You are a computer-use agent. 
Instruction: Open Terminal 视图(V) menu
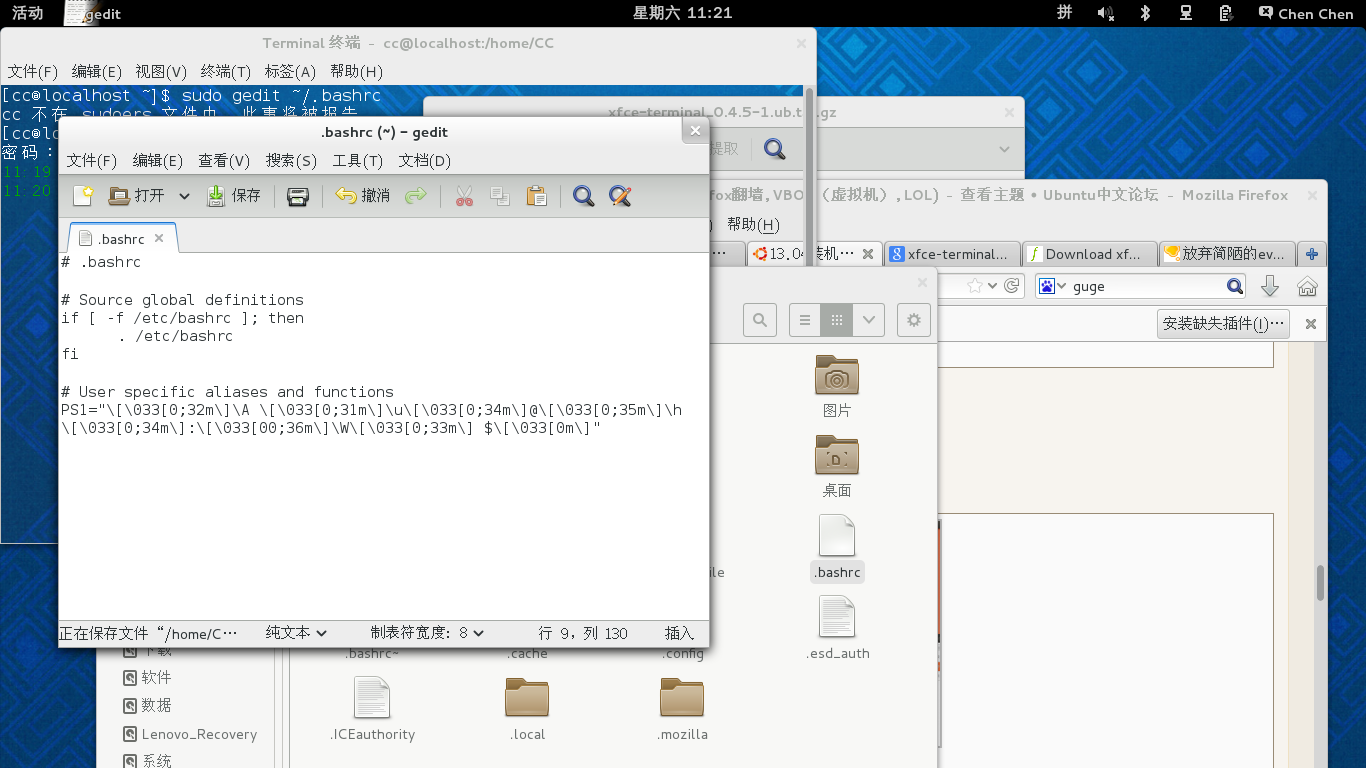161,71
